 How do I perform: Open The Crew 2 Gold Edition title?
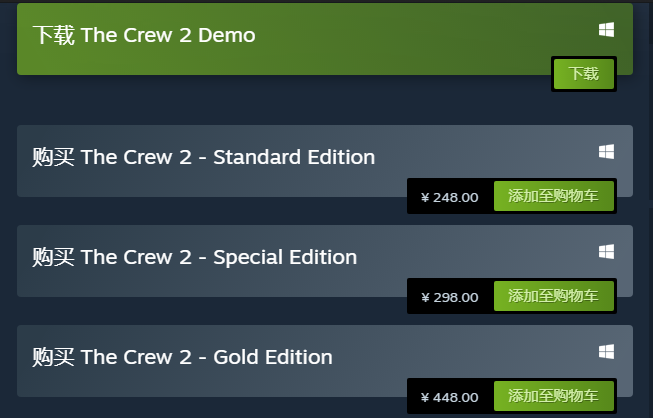click(182, 357)
